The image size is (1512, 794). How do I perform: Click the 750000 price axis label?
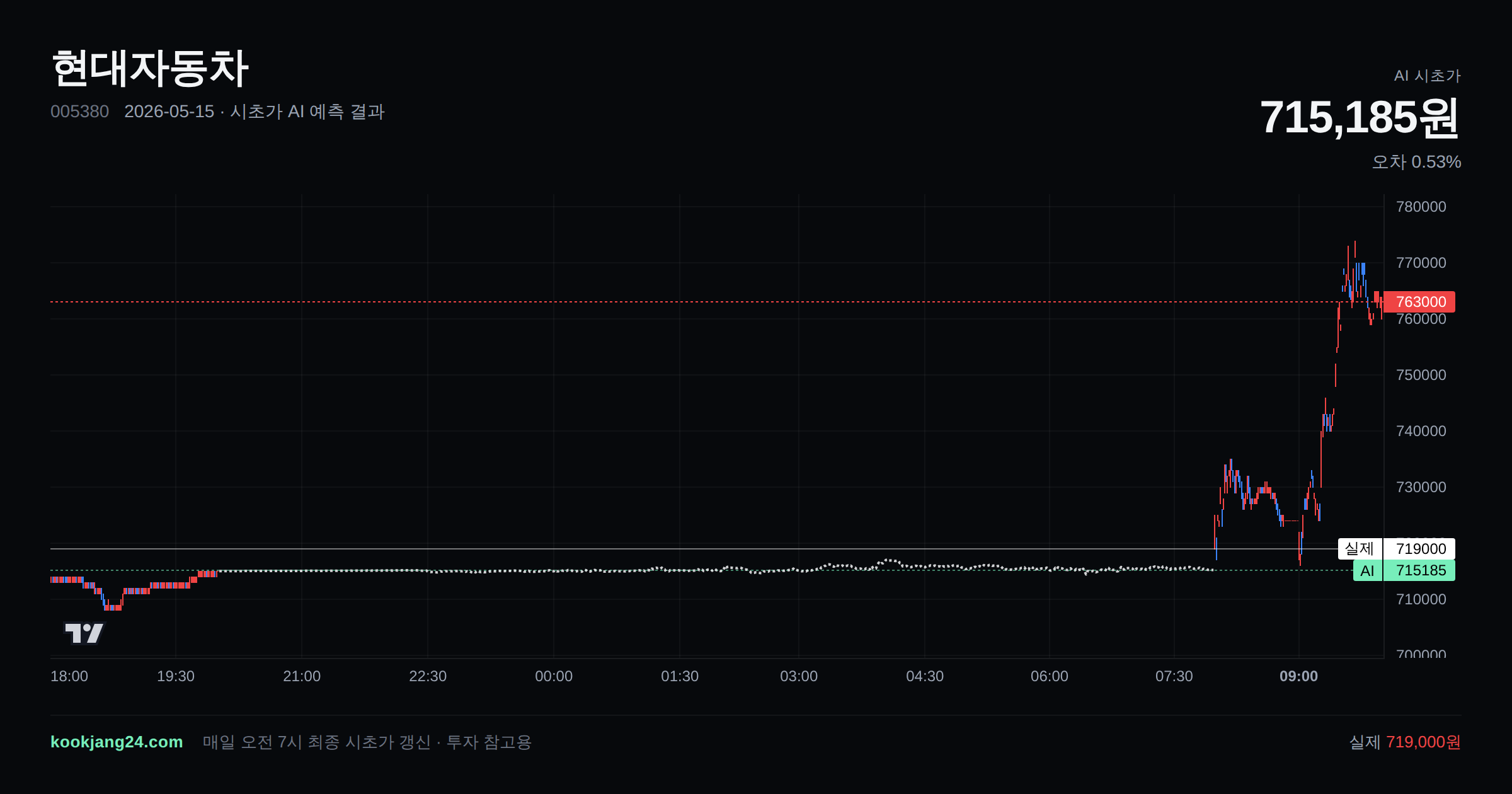(1421, 375)
